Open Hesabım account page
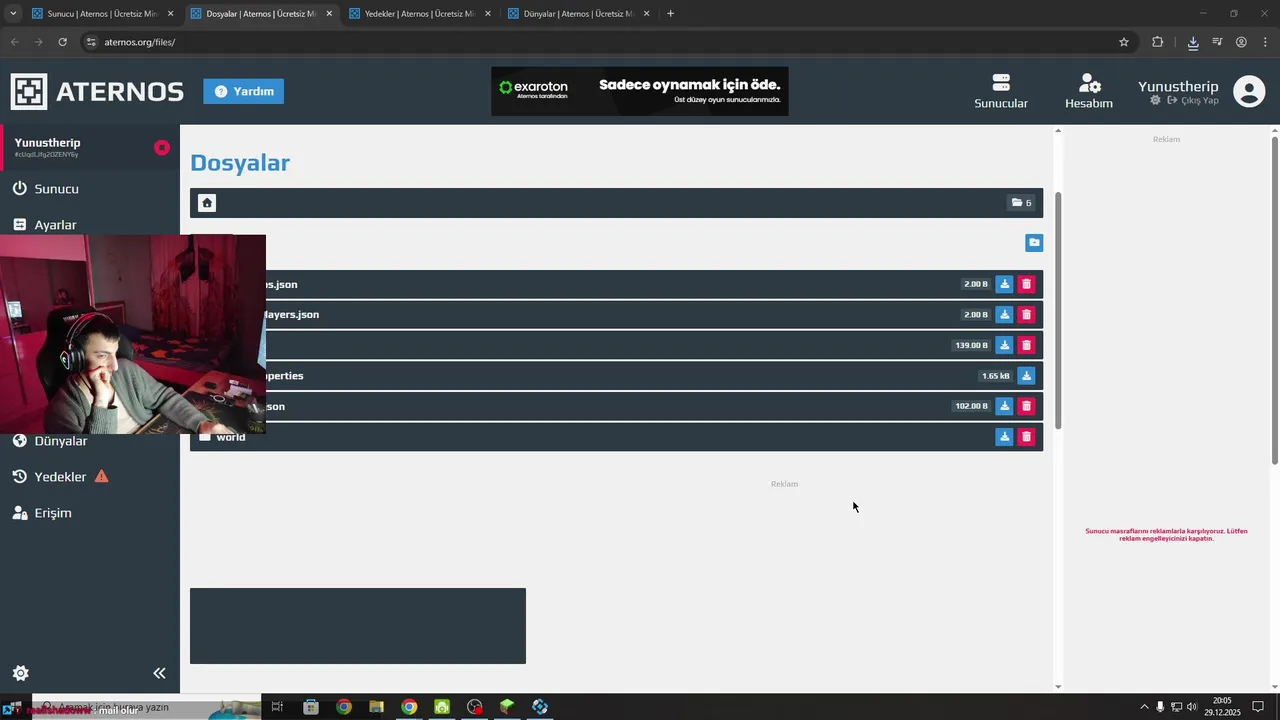Viewport: 1280px width, 720px height. [x=1089, y=91]
